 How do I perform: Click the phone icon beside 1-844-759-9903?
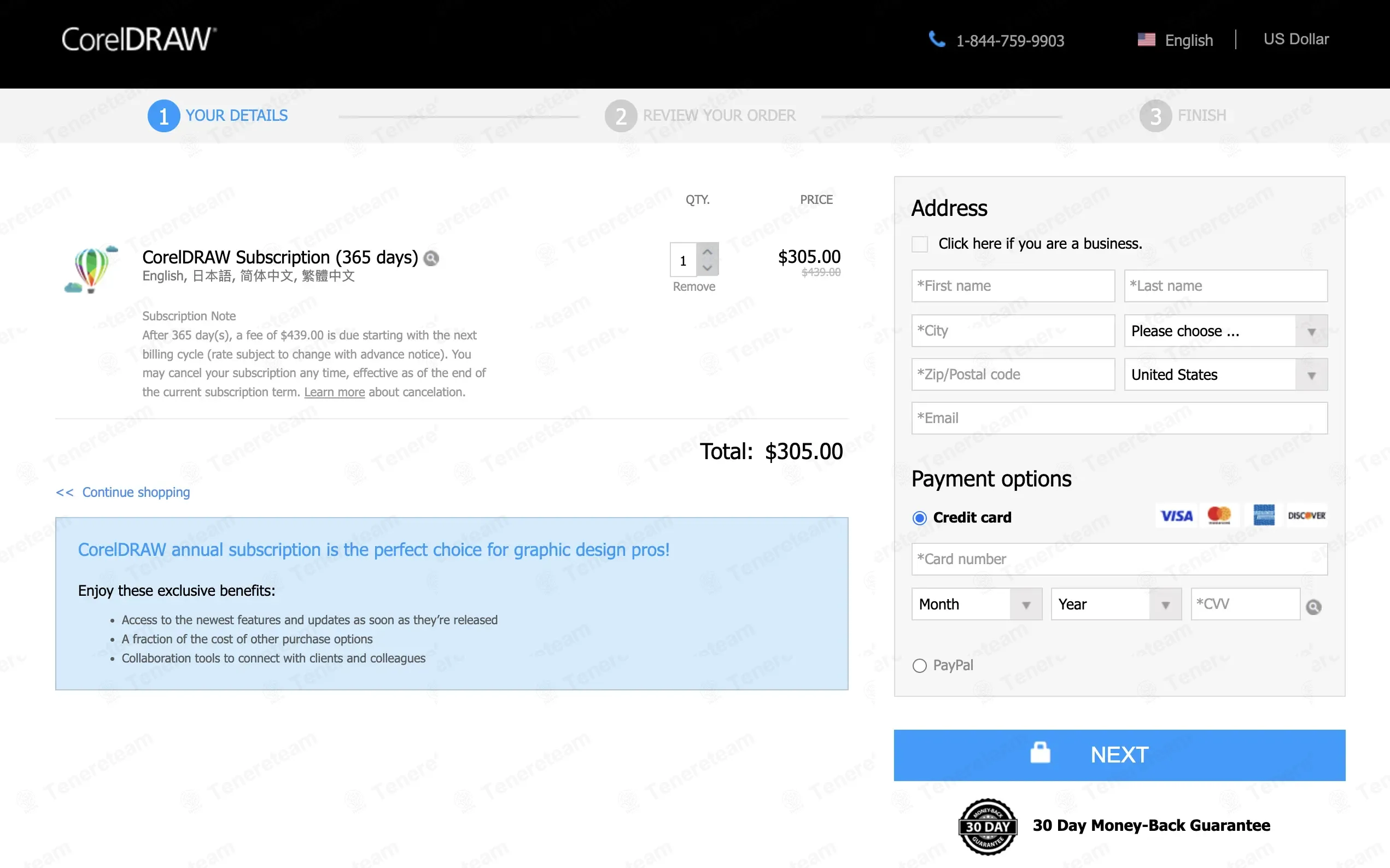pos(937,39)
